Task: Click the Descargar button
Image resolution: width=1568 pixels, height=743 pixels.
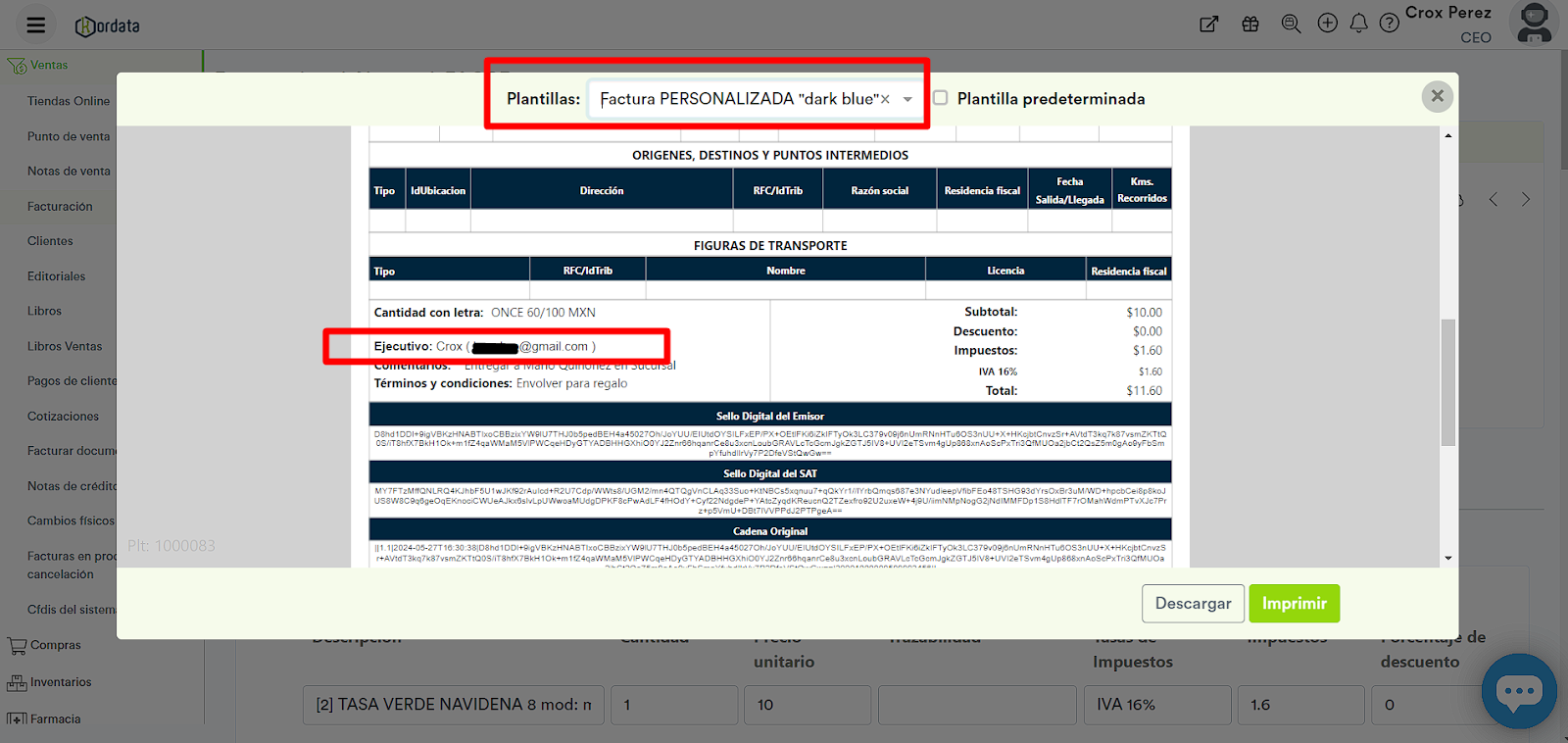Action: tap(1193, 604)
